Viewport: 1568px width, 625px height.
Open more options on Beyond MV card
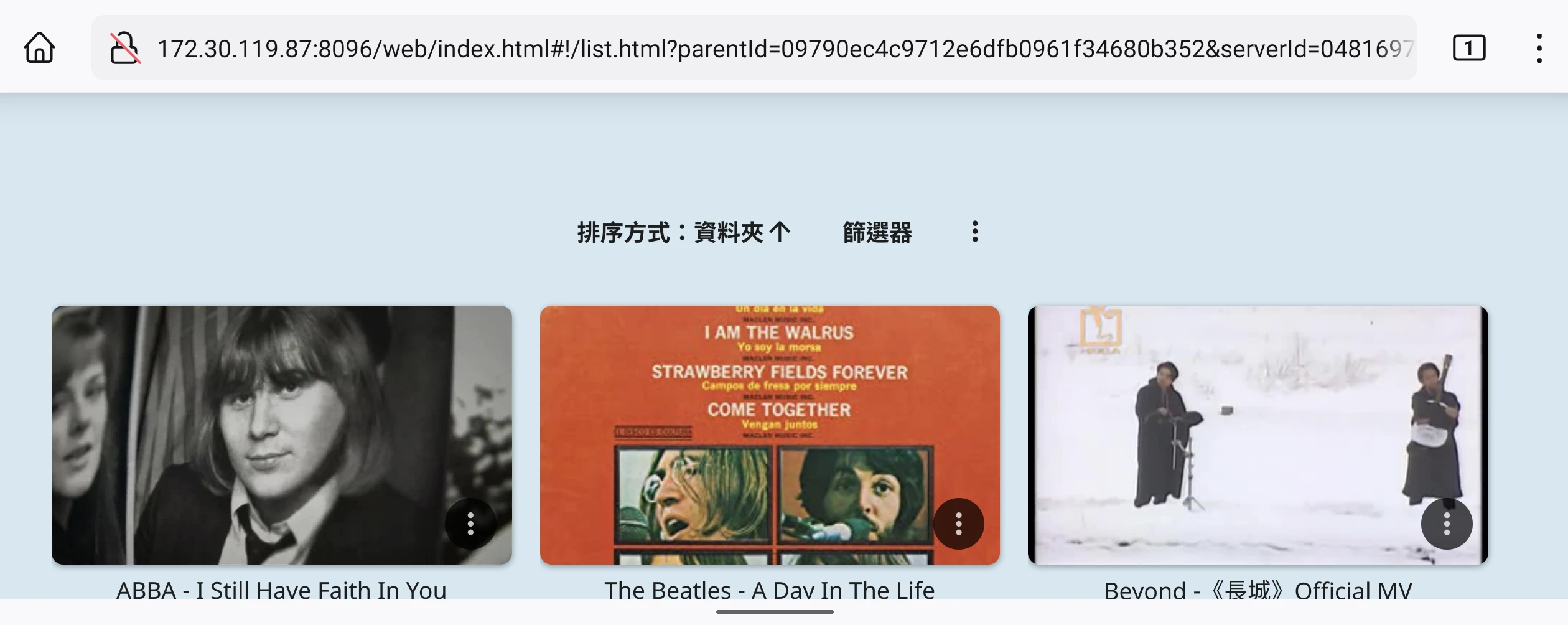click(1447, 524)
